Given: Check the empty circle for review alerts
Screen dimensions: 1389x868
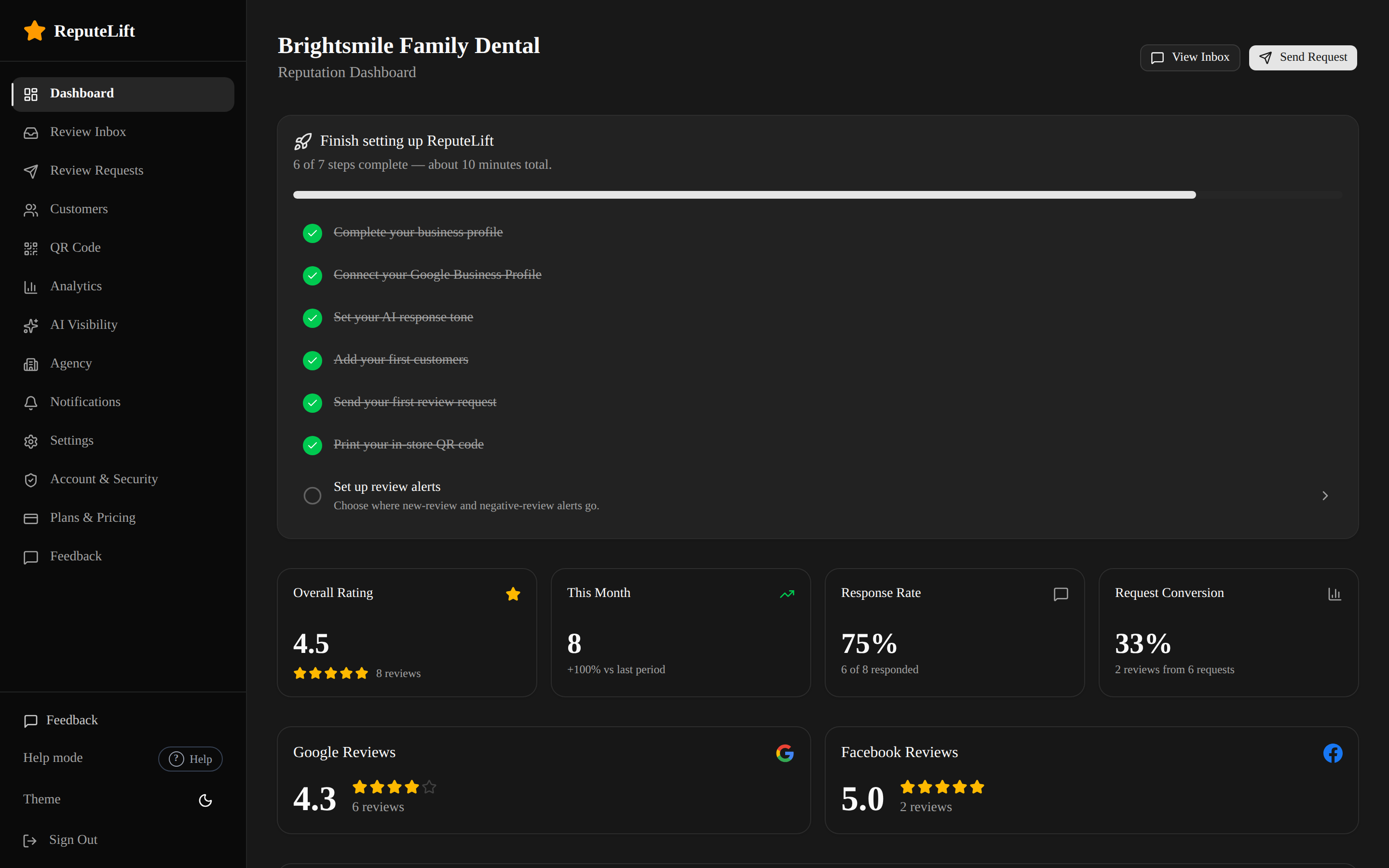Looking at the screenshot, I should [312, 495].
